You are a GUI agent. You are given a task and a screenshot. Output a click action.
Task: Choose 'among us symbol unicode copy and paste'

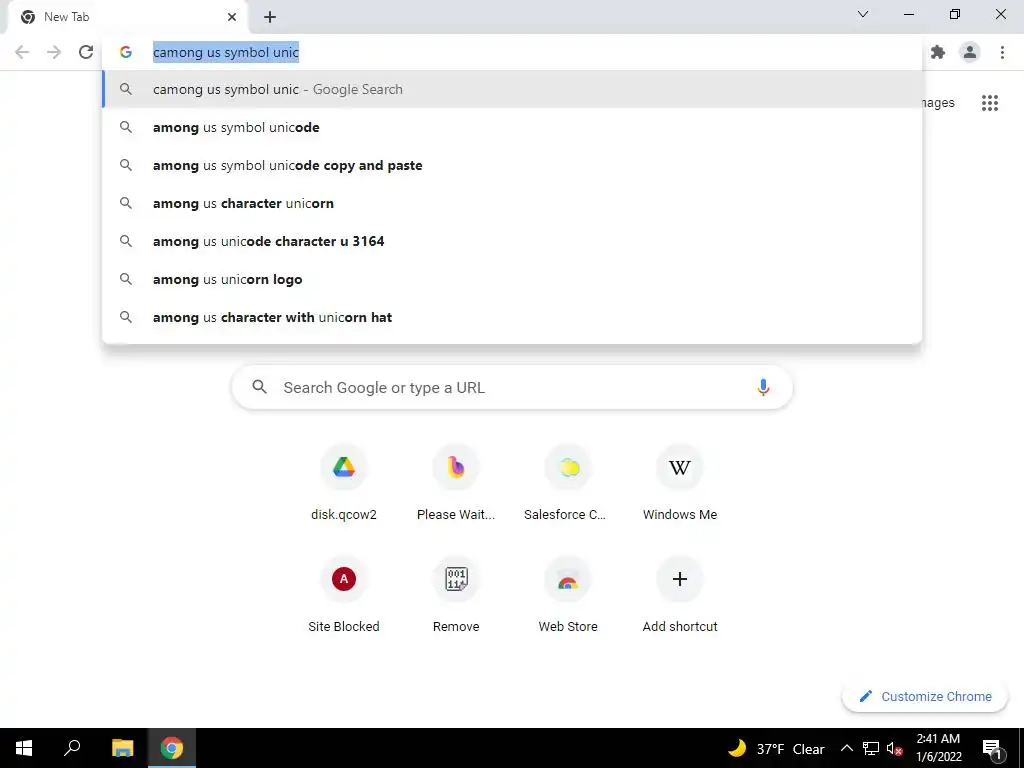click(512, 165)
